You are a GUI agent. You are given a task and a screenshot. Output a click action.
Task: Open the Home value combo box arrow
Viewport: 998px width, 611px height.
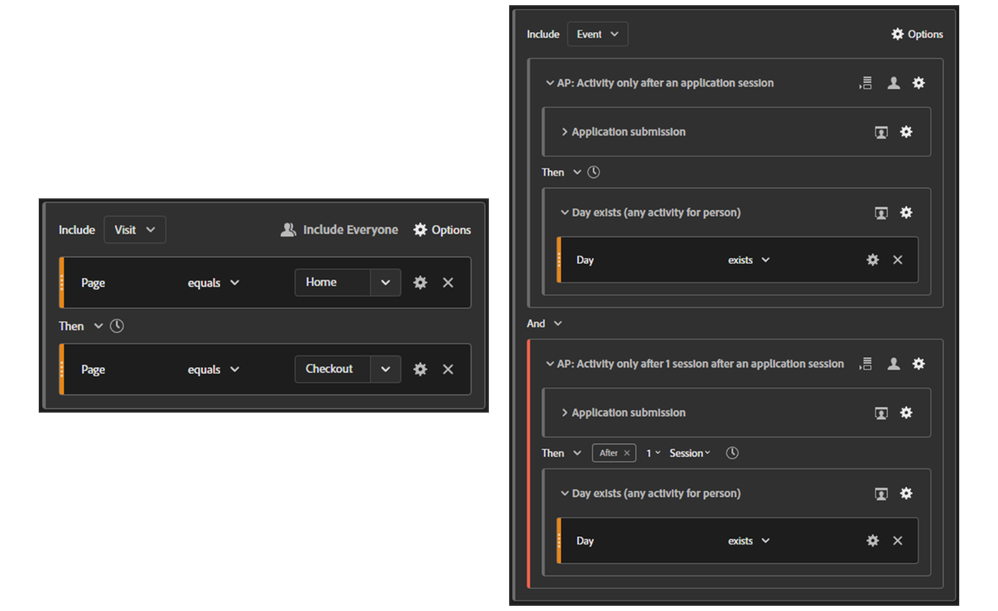coord(385,283)
